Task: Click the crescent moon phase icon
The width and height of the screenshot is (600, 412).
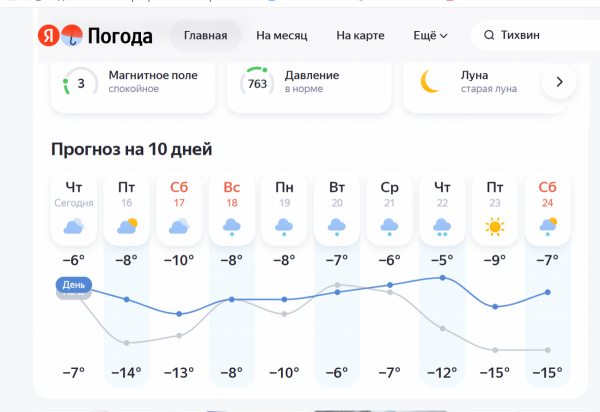Action: click(x=430, y=82)
